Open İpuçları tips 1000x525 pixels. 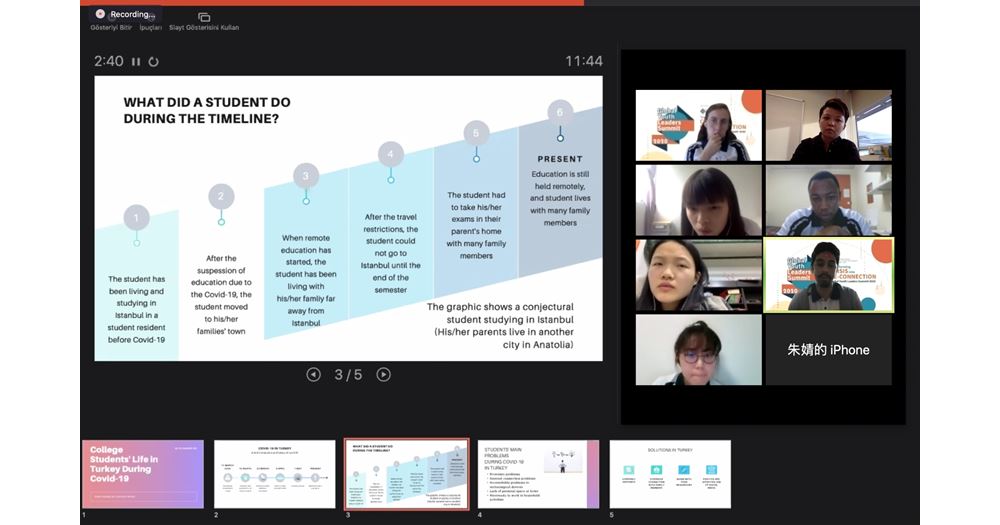[150, 27]
